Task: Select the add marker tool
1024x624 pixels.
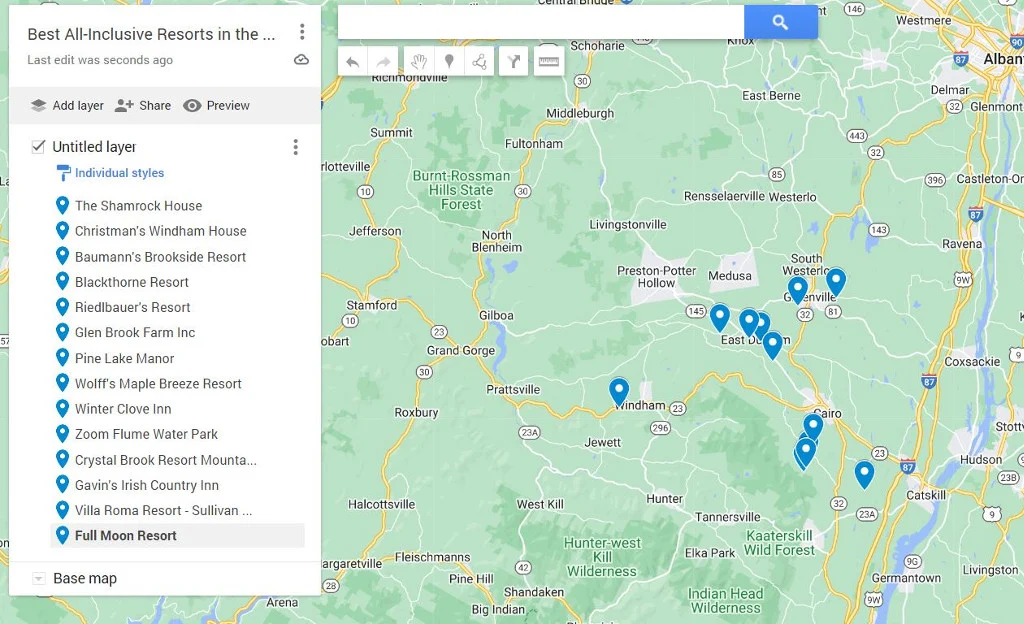Action: tap(449, 62)
